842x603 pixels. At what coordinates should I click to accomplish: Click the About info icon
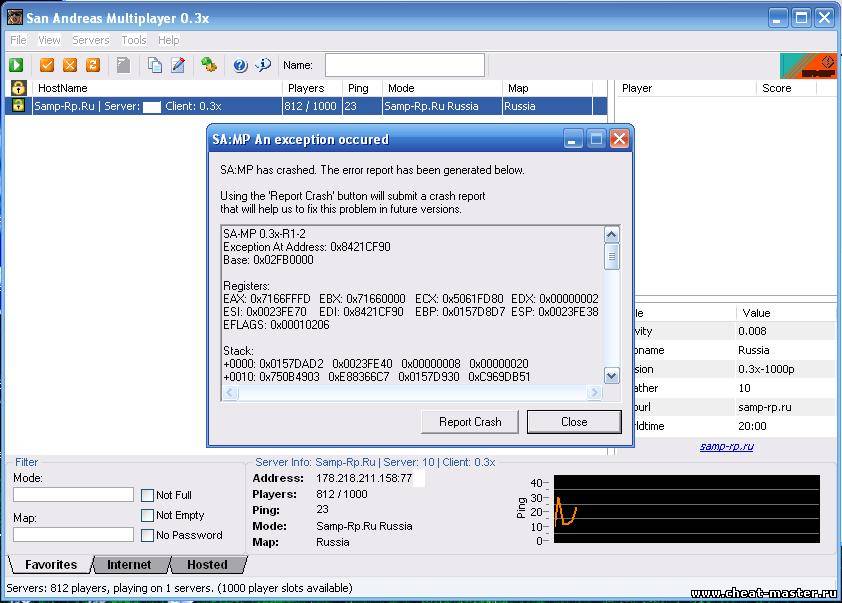click(263, 65)
